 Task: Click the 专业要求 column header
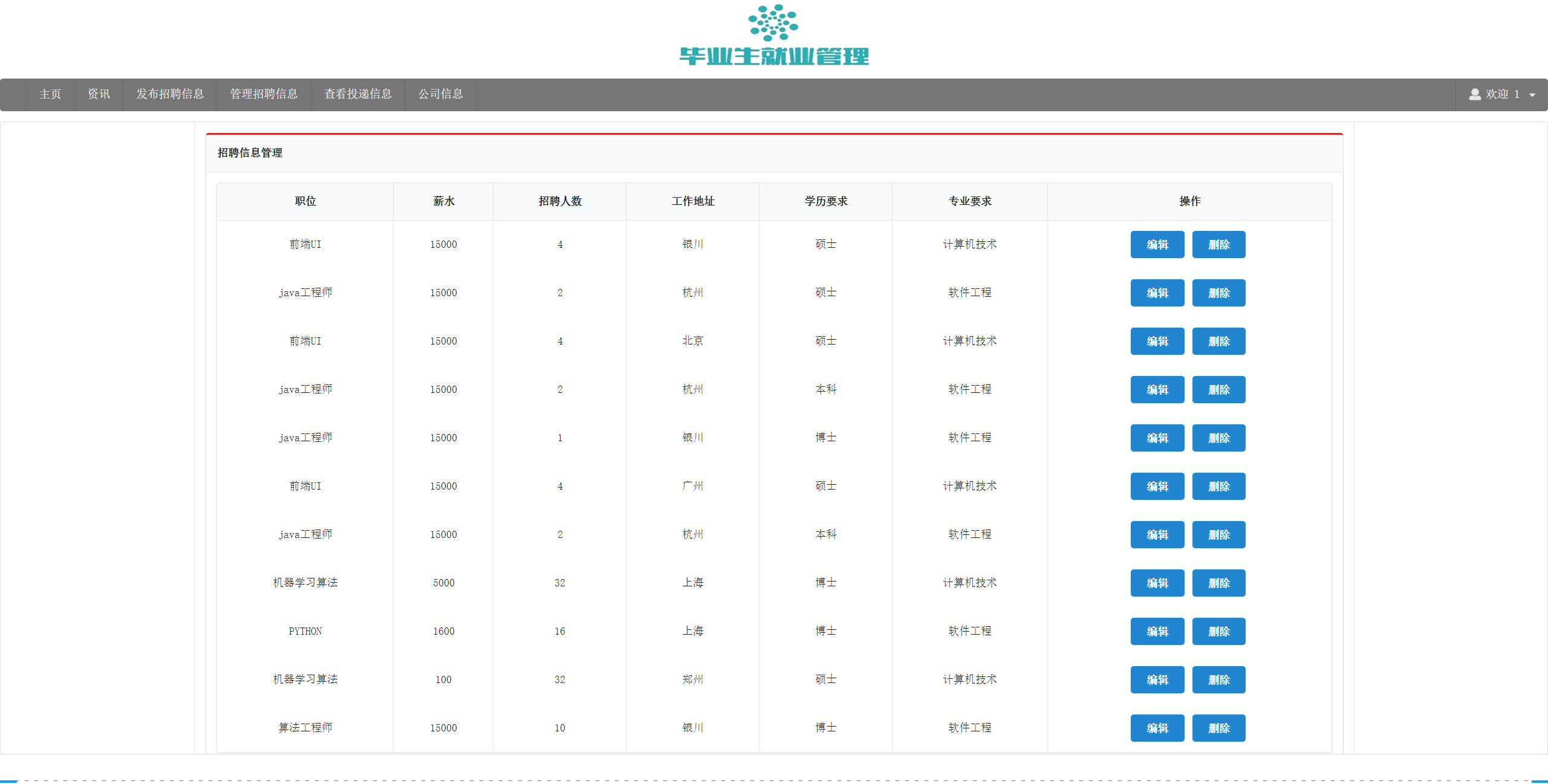pos(970,201)
